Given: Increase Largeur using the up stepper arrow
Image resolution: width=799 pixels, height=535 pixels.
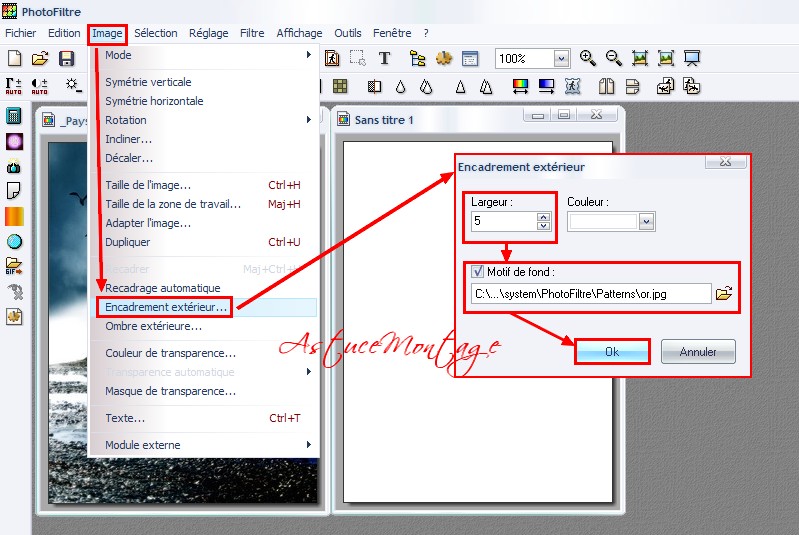Looking at the screenshot, I should click(x=544, y=217).
